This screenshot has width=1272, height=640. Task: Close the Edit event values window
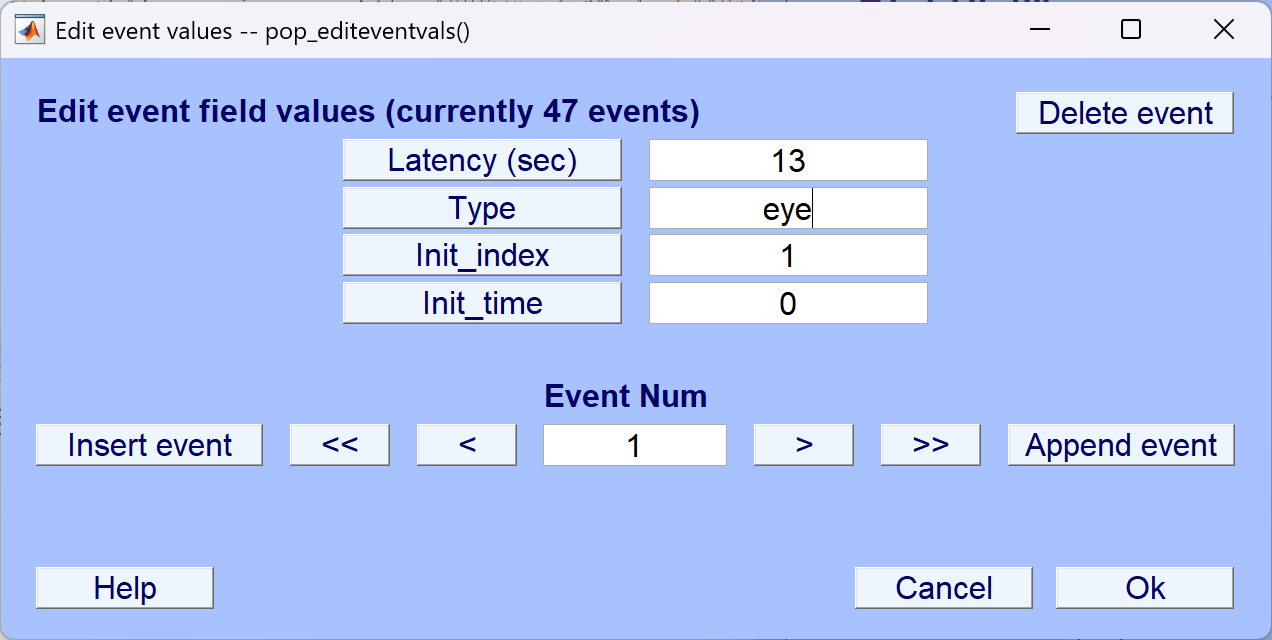pyautogui.click(x=1223, y=30)
